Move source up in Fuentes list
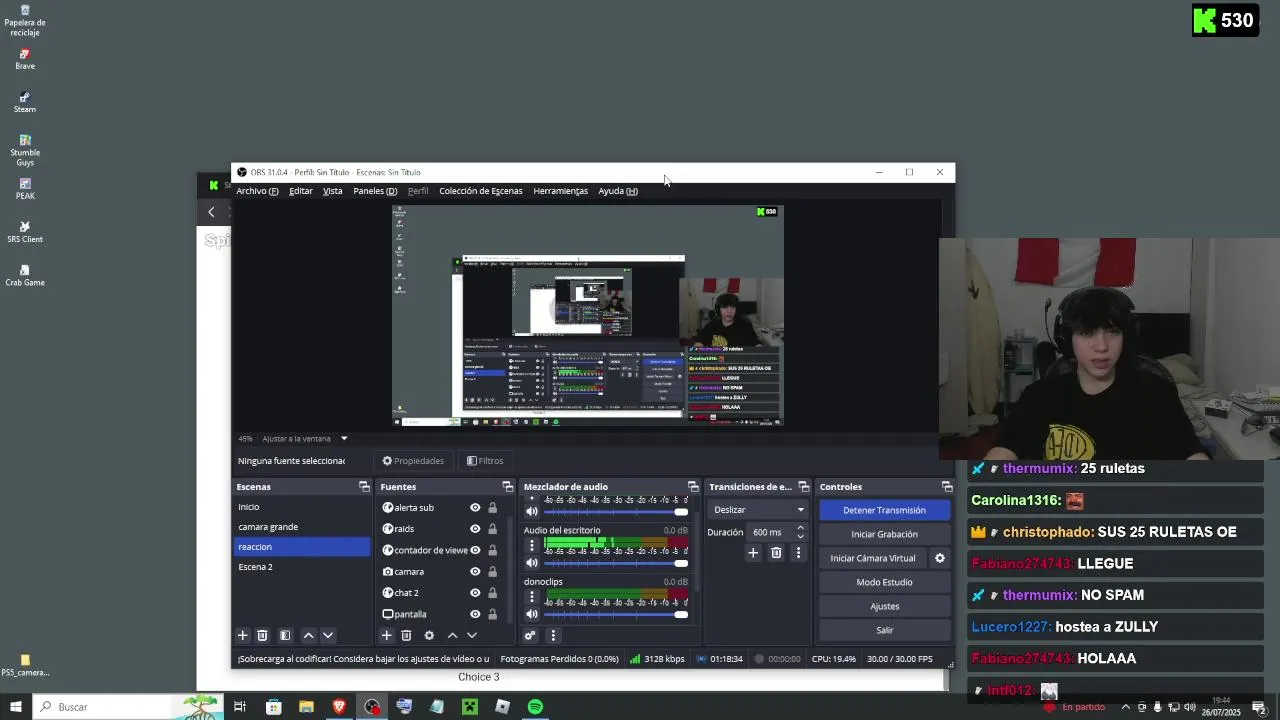Screen dimensions: 1280x720 pos(452,635)
